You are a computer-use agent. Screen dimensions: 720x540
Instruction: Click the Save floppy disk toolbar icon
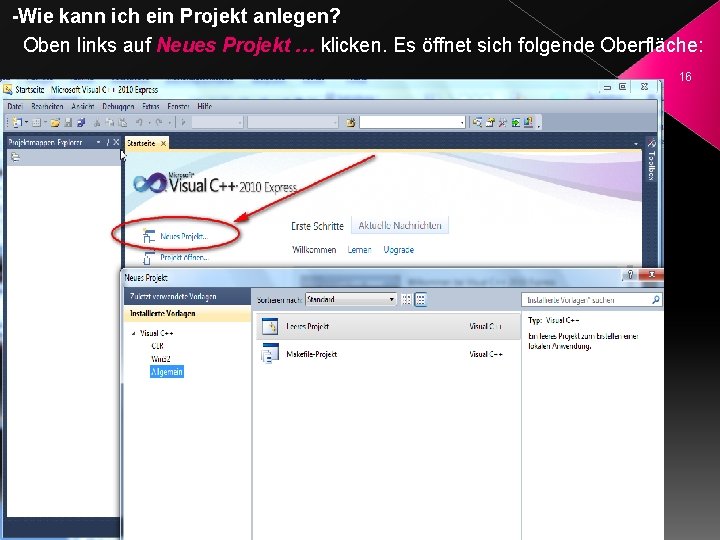[68, 122]
